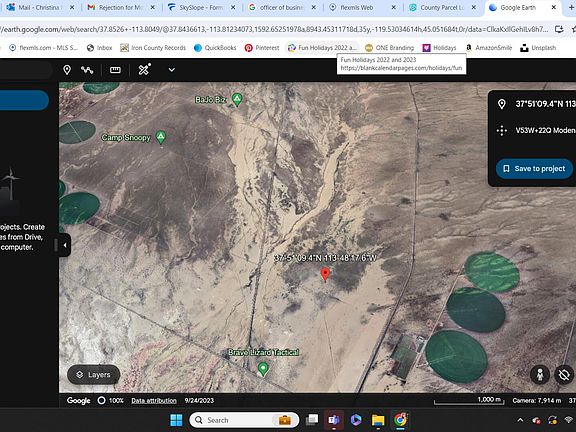The width and height of the screenshot is (576, 432).
Task: Click the coordinates 37°51'09.4"N in info card
Action: point(545,104)
